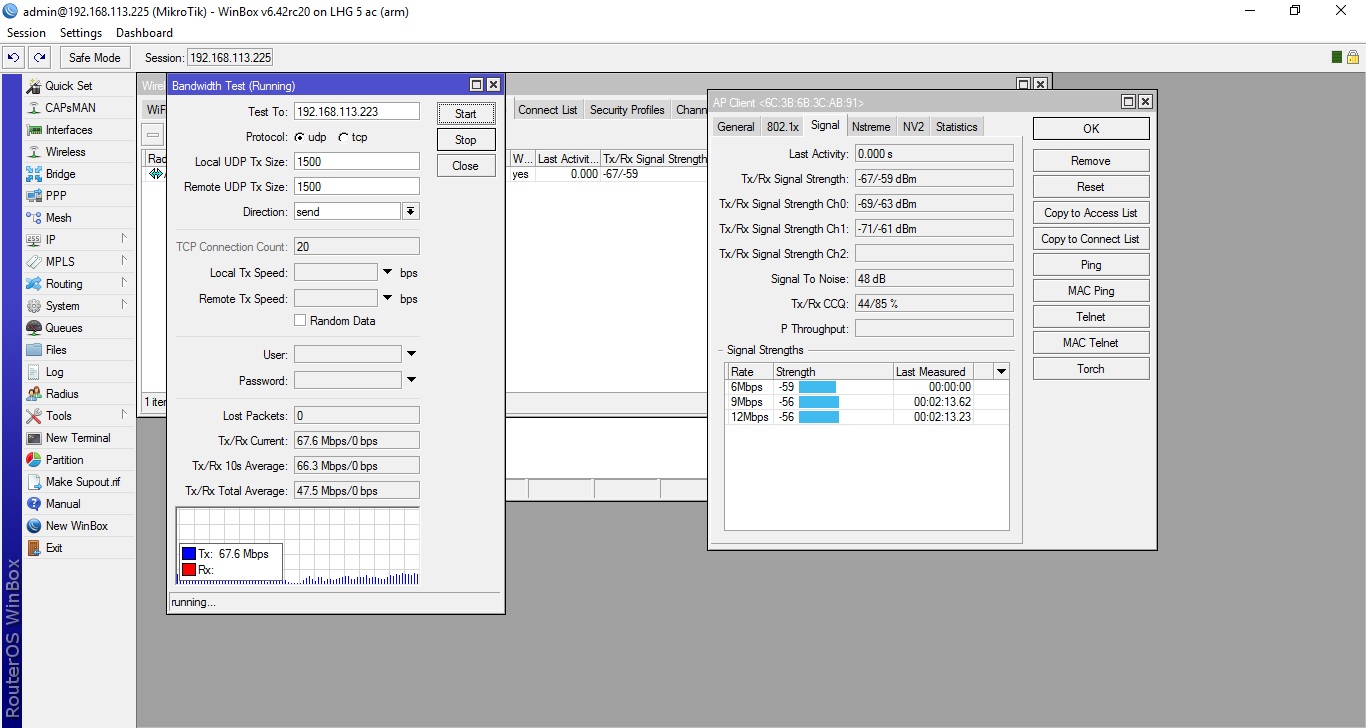The width and height of the screenshot is (1366, 728).
Task: Open the Queues sidebar entry
Action: [64, 328]
